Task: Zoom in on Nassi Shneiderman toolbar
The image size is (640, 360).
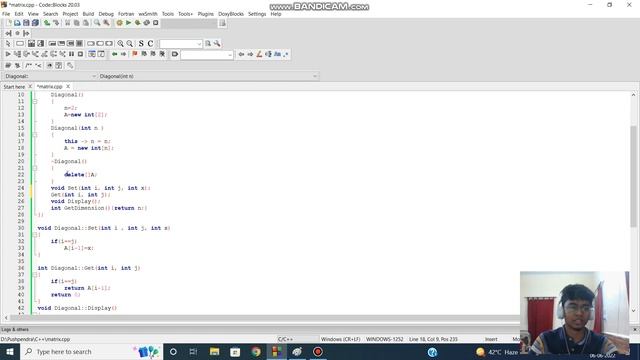Action: (120, 43)
